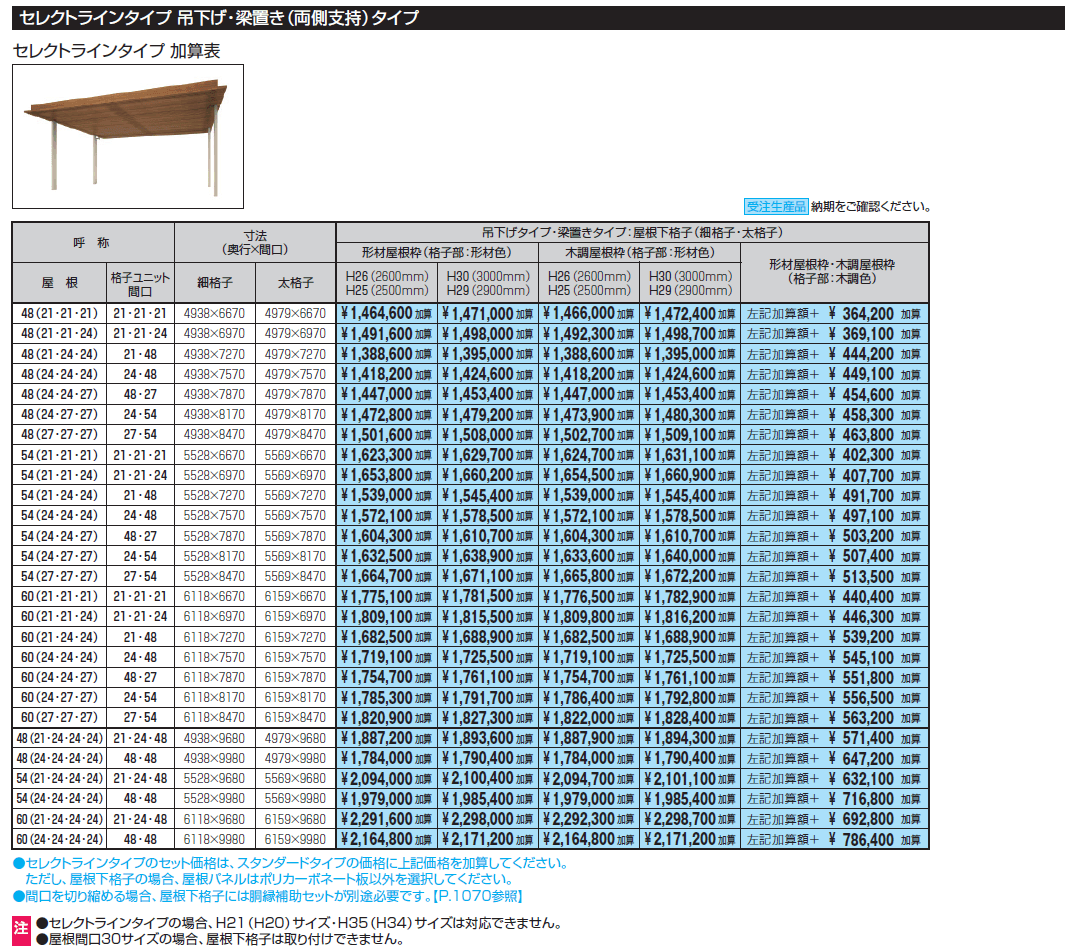Select the 太格子 column header
Viewport: 1070px width, 951px height.
tap(296, 283)
